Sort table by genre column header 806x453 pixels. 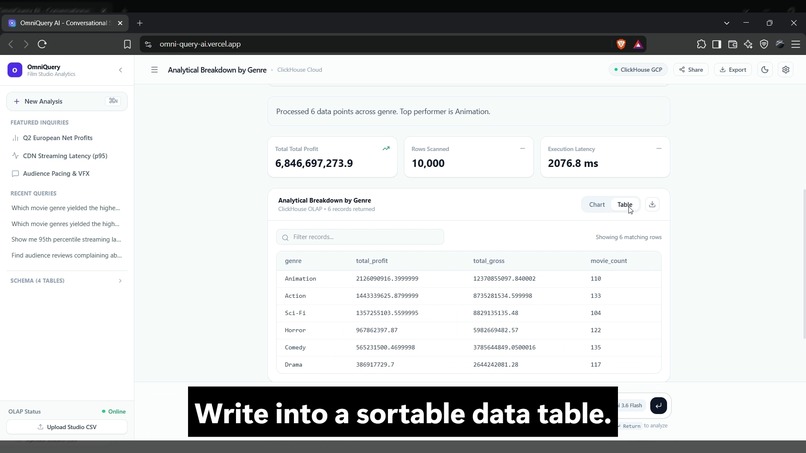(293, 261)
